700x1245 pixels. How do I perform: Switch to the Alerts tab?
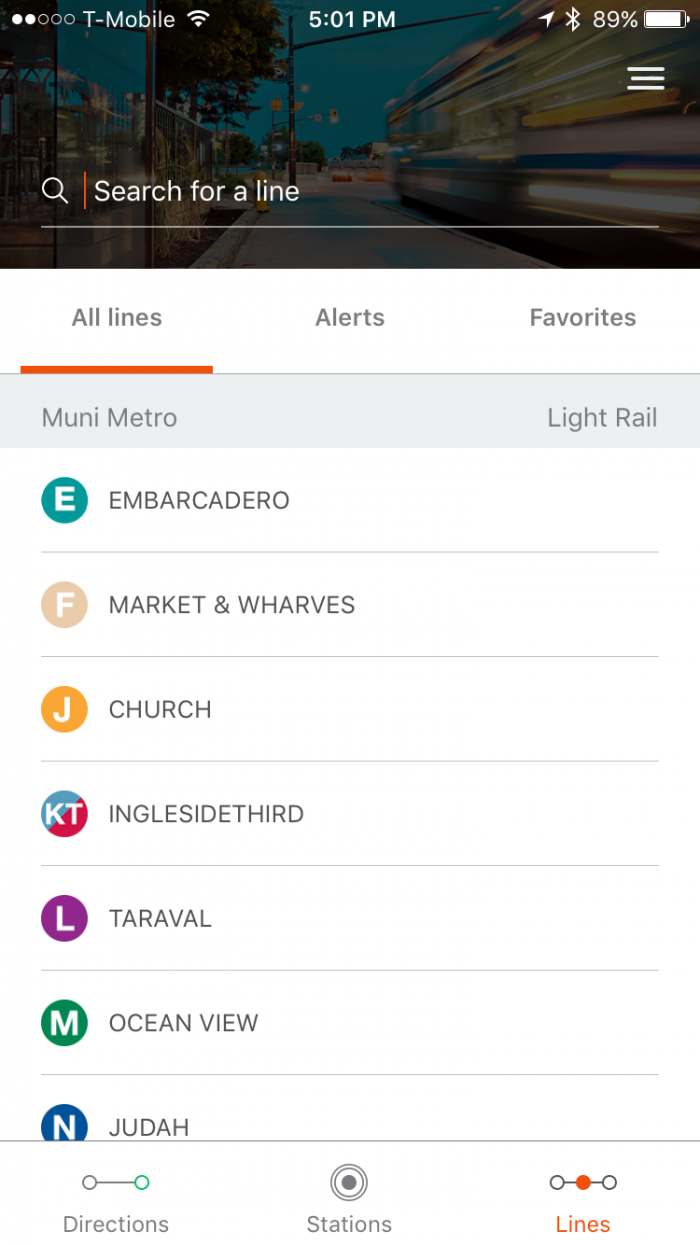pyautogui.click(x=349, y=317)
